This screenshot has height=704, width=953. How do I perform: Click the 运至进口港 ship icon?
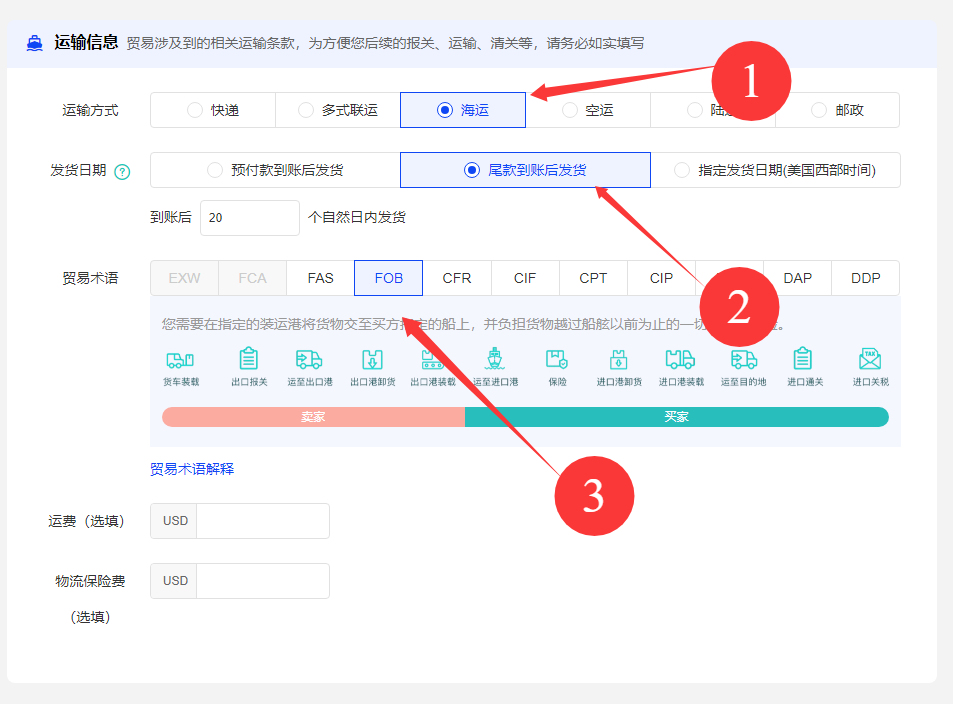[x=494, y=360]
